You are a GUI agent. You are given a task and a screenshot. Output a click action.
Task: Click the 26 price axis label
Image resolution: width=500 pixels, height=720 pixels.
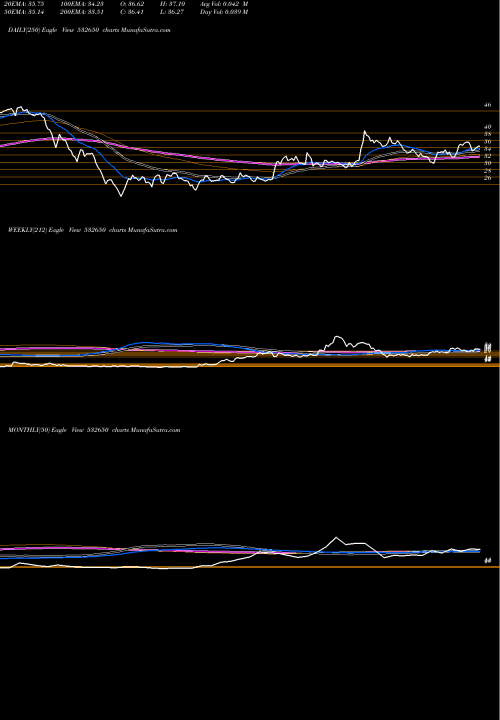click(x=487, y=178)
